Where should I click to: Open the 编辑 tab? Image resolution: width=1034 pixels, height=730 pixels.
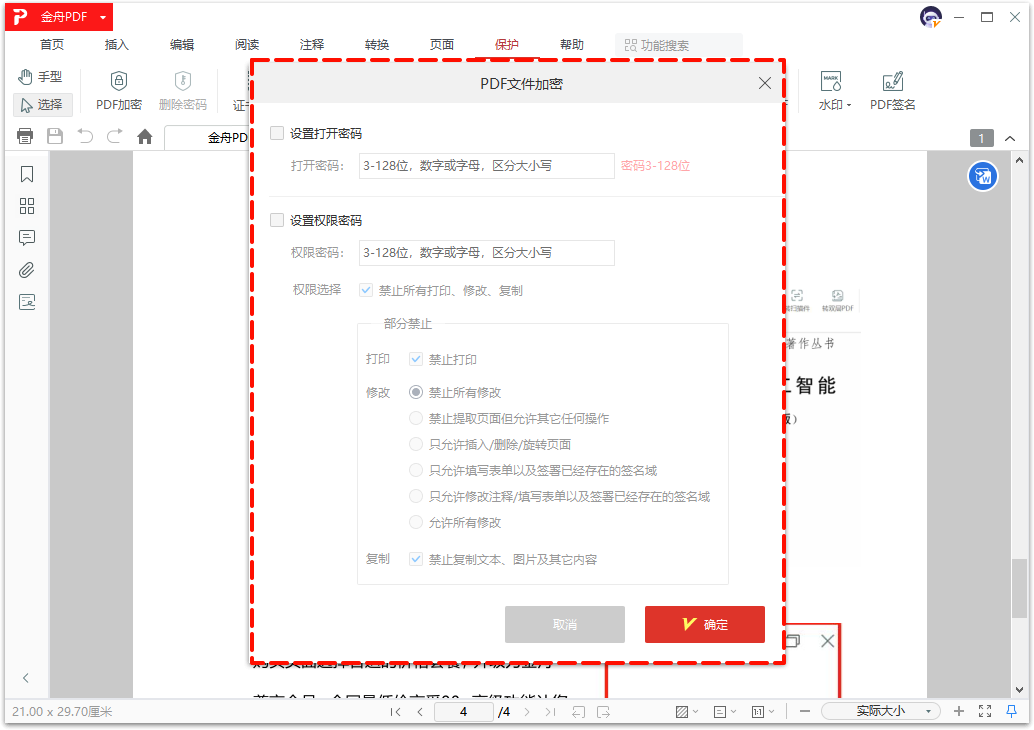tap(181, 45)
